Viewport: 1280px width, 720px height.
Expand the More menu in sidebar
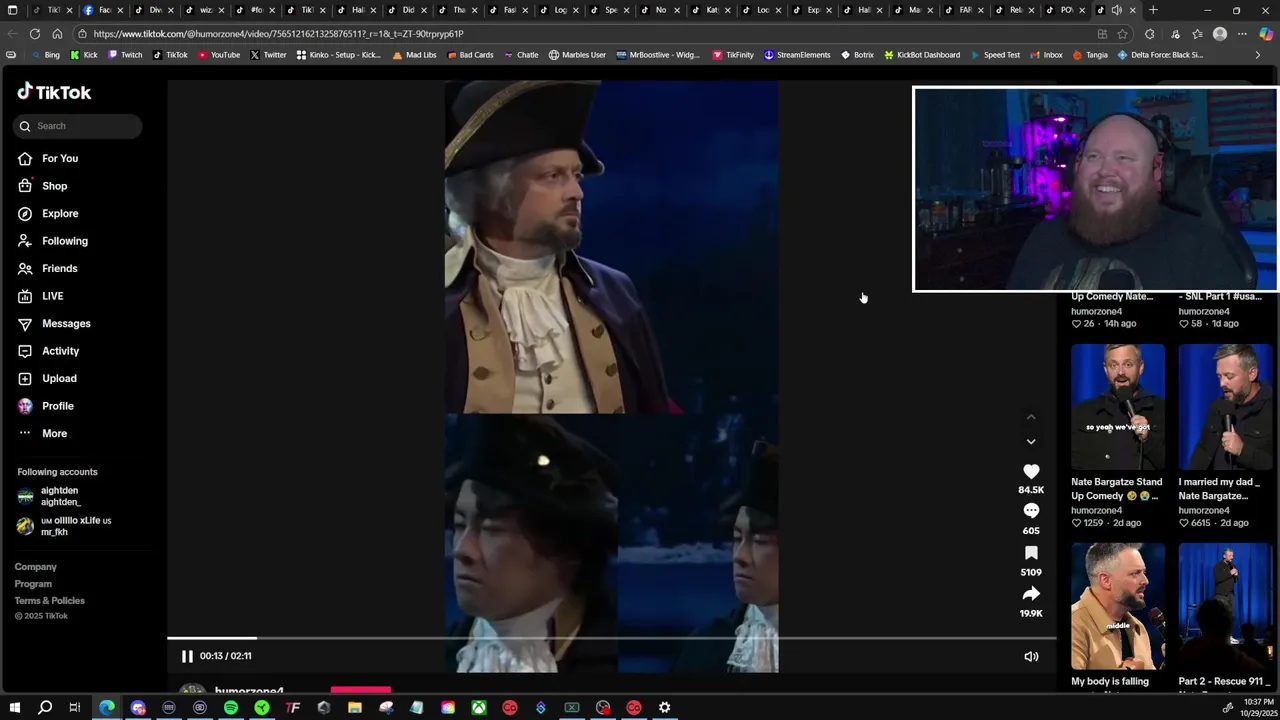click(54, 433)
